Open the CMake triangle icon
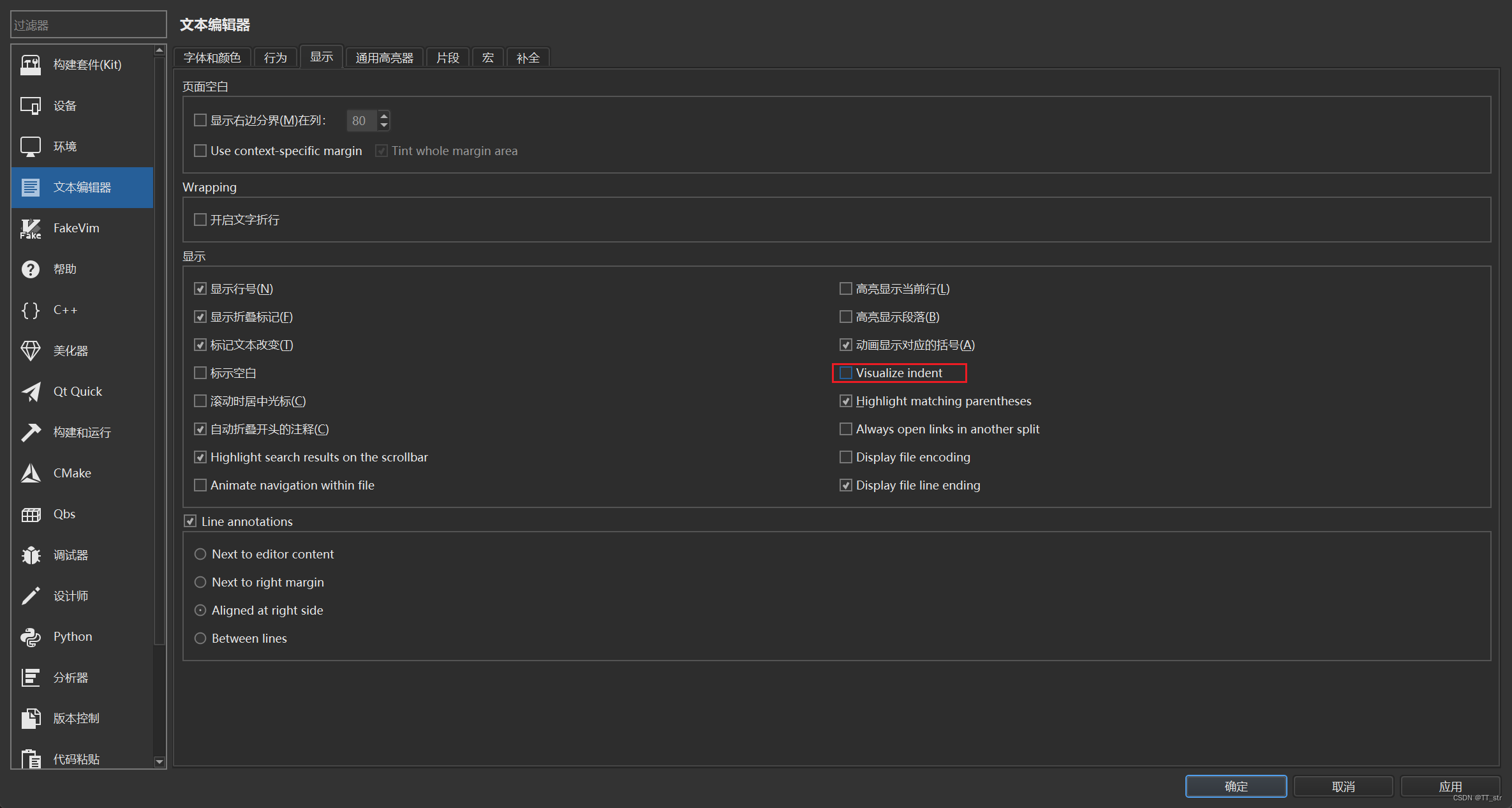 [x=31, y=473]
